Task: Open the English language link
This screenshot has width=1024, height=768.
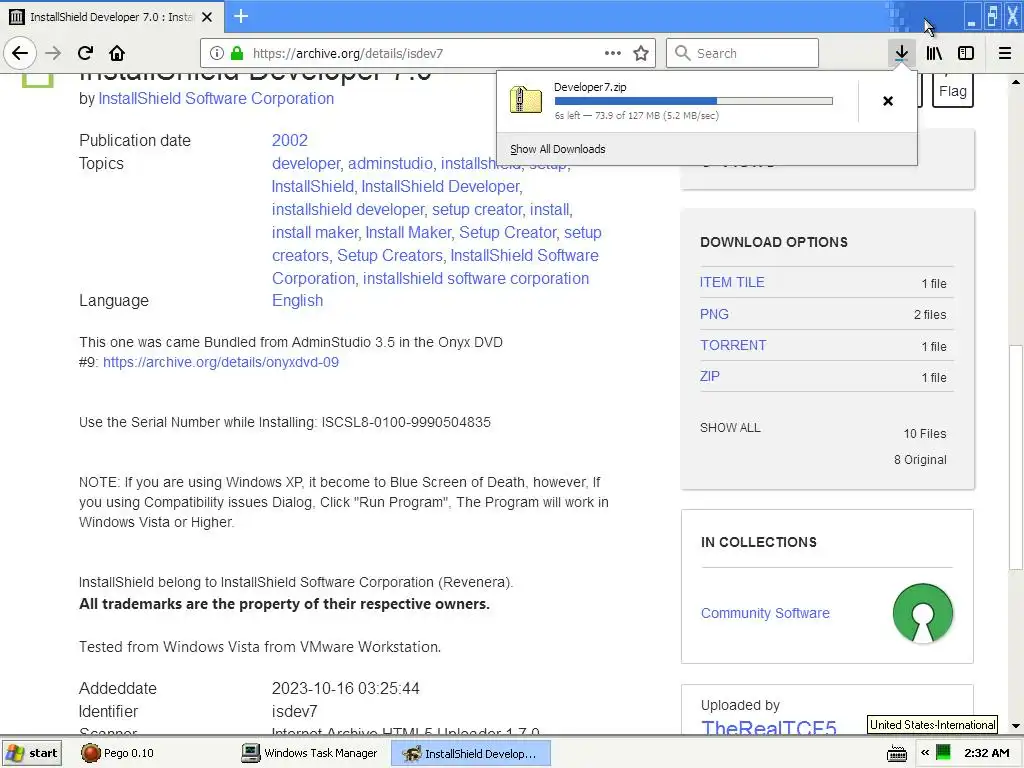Action: [x=297, y=300]
